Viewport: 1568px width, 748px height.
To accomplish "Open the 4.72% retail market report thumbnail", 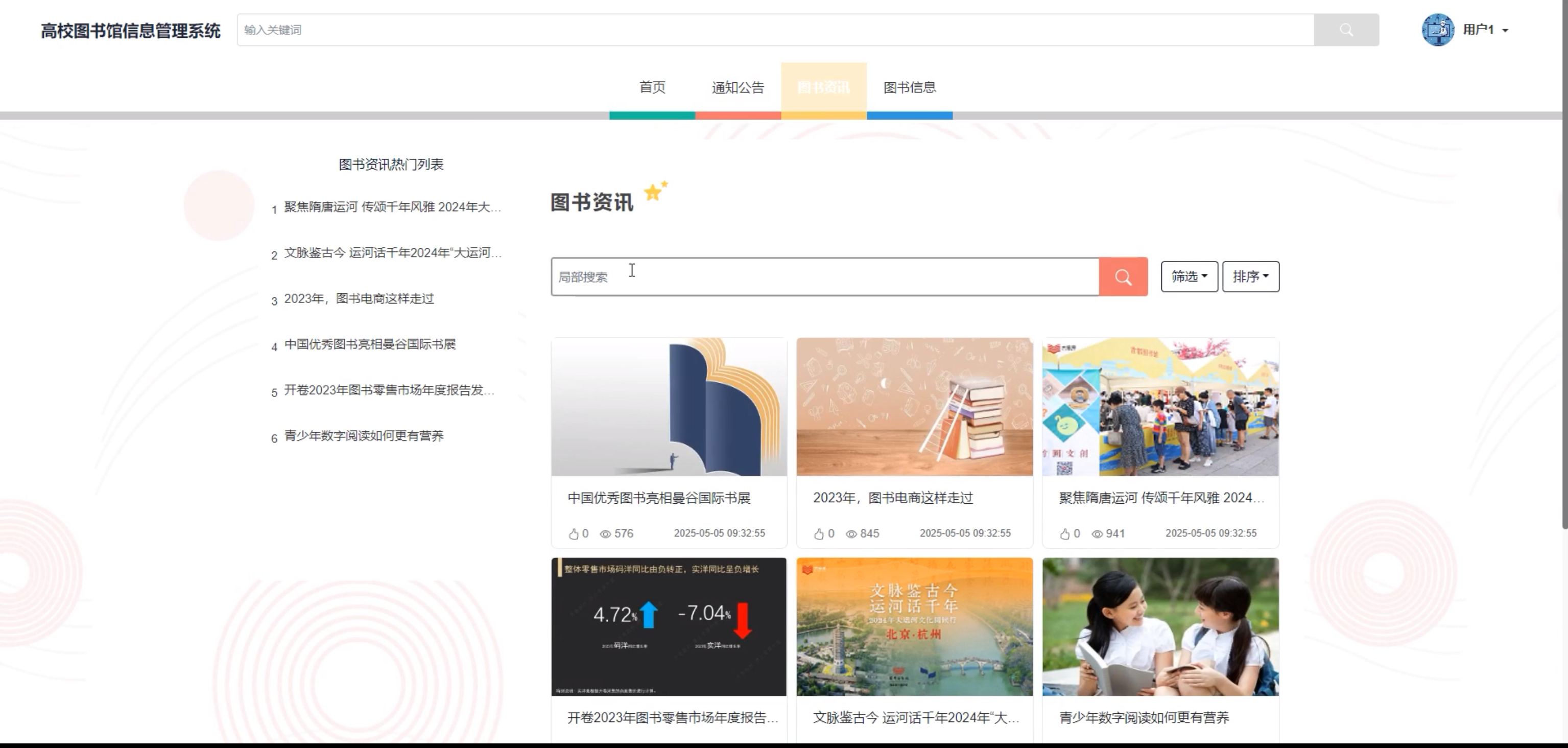I will tap(669, 626).
